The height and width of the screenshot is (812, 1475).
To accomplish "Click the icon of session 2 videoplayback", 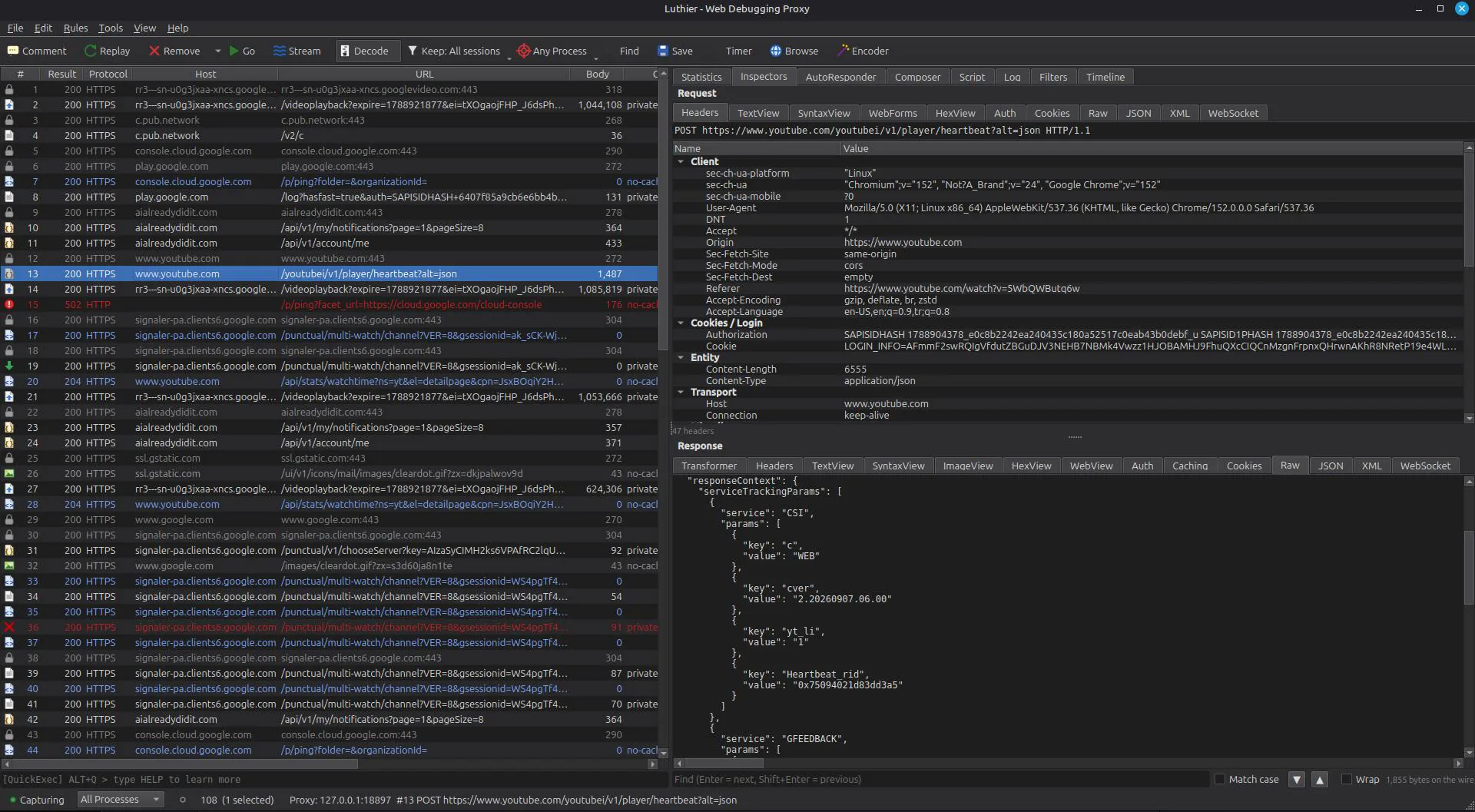I will (9, 104).
